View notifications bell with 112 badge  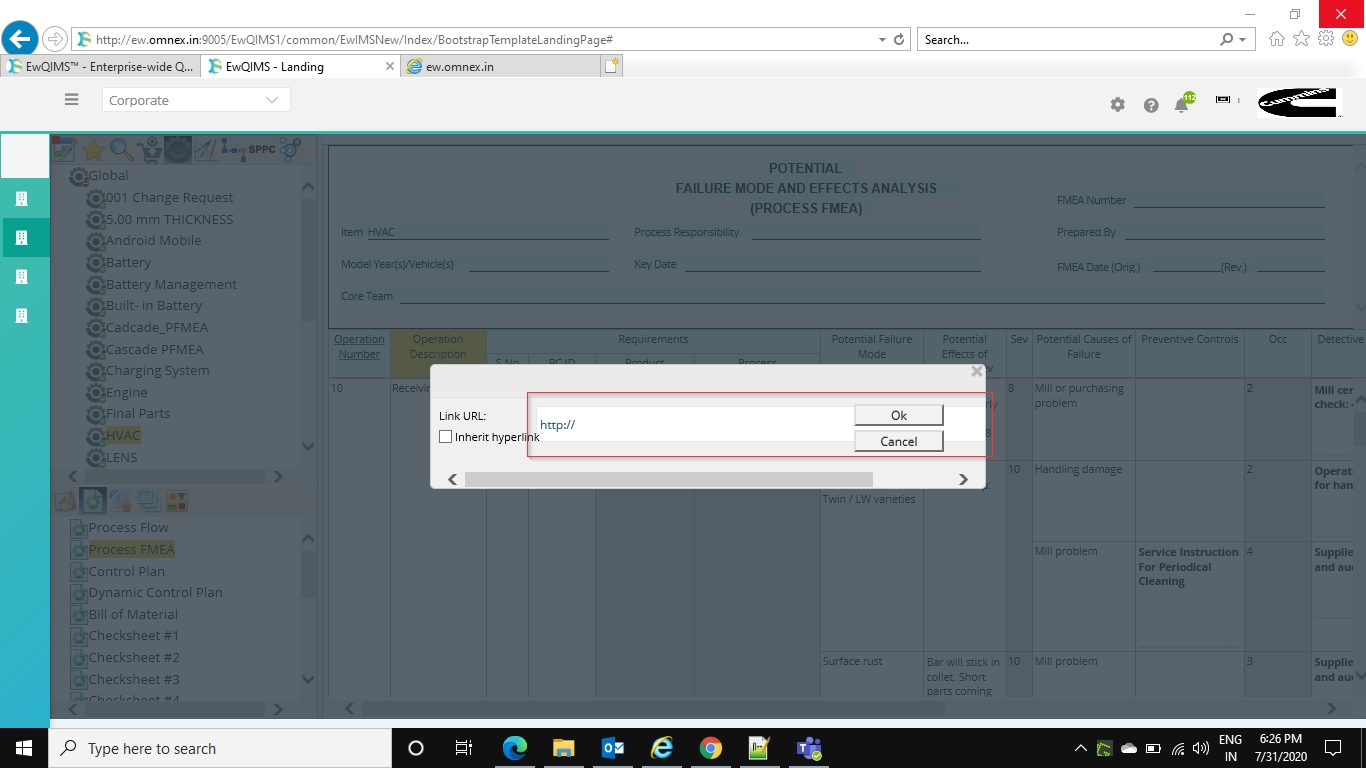tap(1183, 103)
